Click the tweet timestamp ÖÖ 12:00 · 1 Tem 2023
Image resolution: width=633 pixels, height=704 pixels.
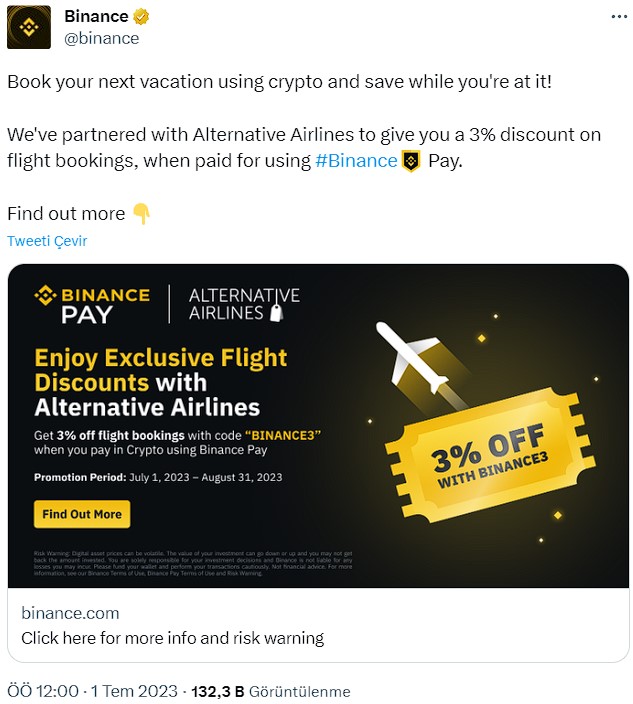click(92, 691)
